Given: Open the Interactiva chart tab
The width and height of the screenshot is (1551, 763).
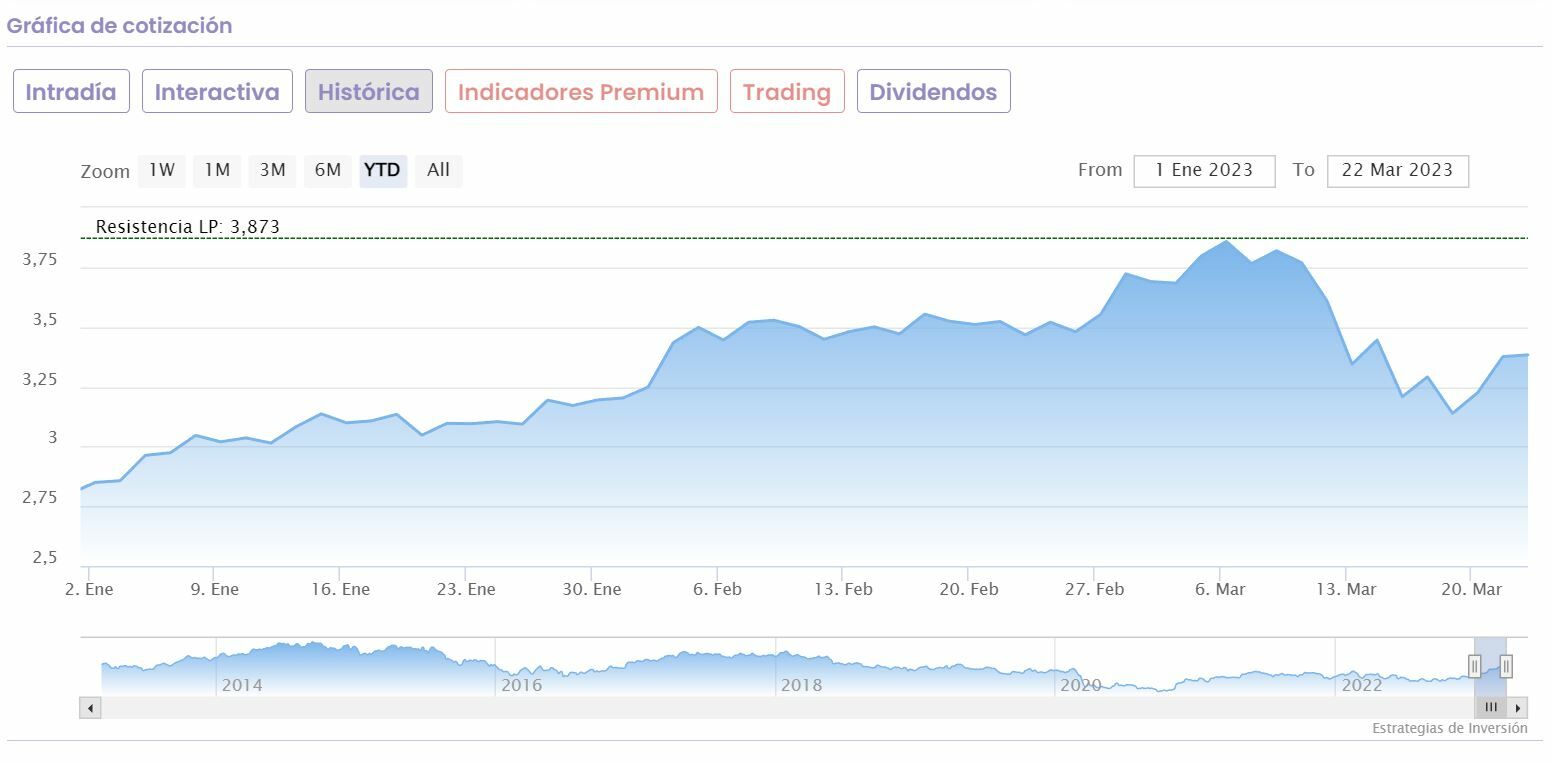Looking at the screenshot, I should tap(217, 92).
